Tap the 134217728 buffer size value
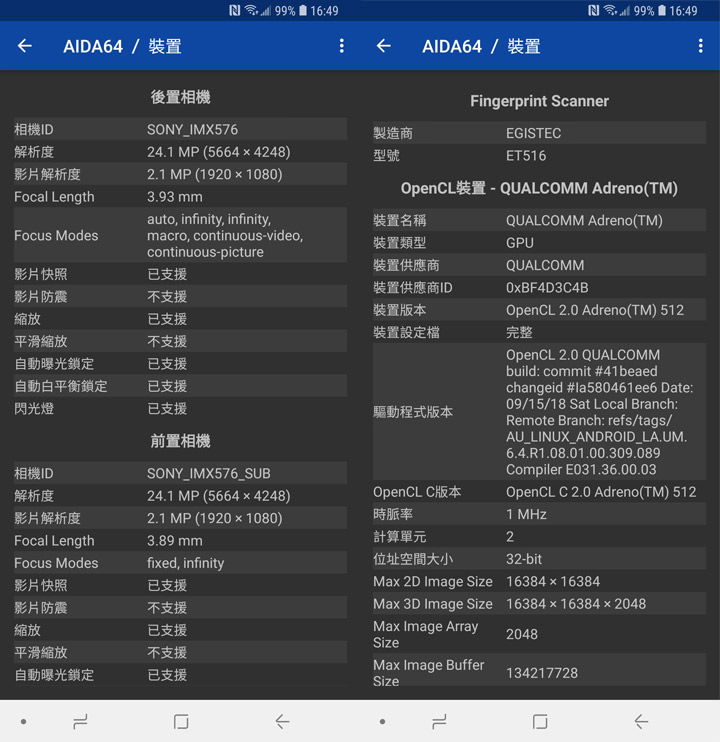720x742 pixels. (542, 673)
